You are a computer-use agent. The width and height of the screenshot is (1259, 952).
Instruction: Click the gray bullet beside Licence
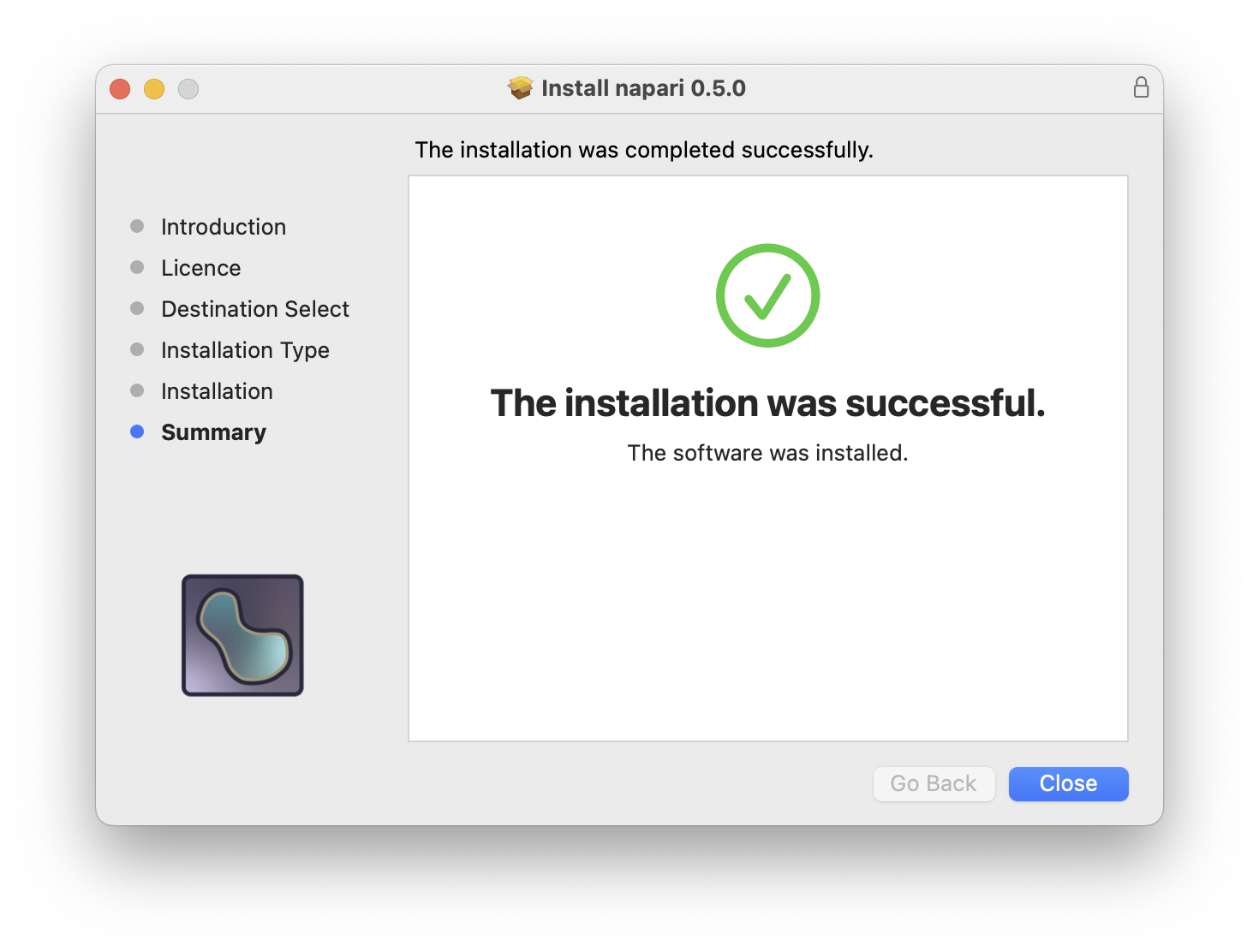tap(138, 267)
